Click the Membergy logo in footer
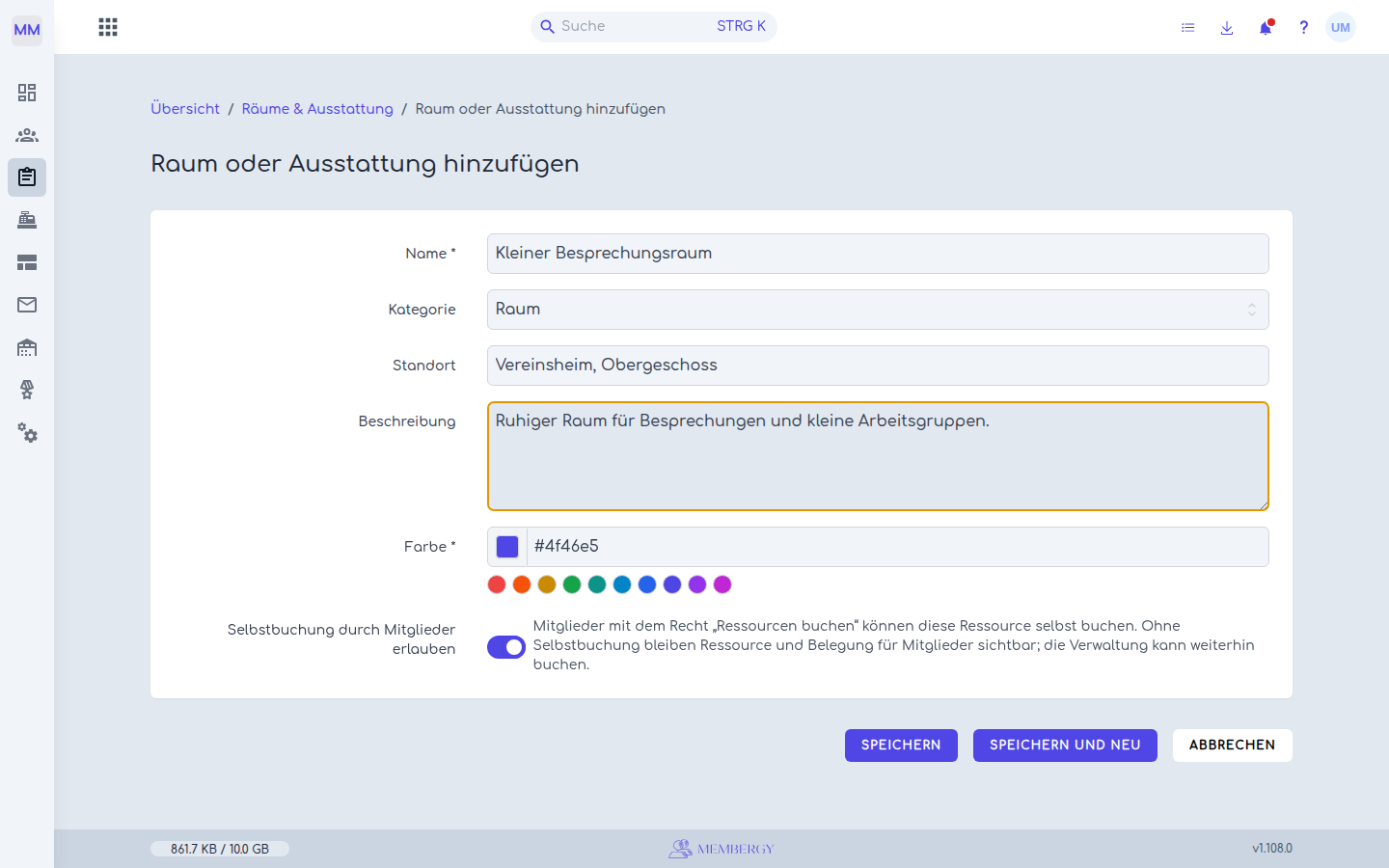Viewport: 1389px width, 868px height. pos(722,849)
